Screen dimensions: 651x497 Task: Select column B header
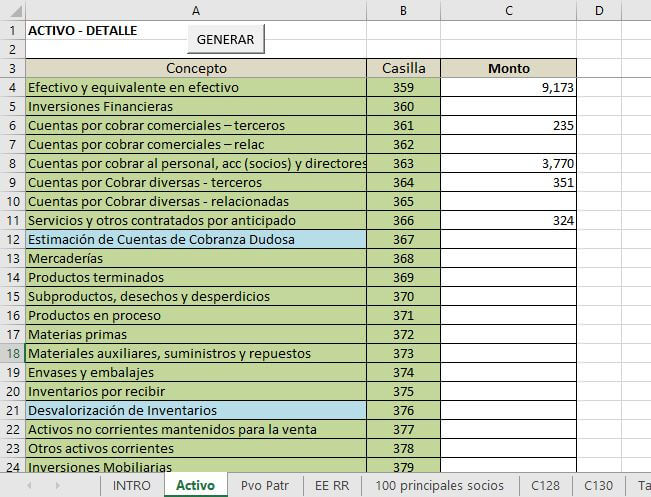pyautogui.click(x=403, y=10)
